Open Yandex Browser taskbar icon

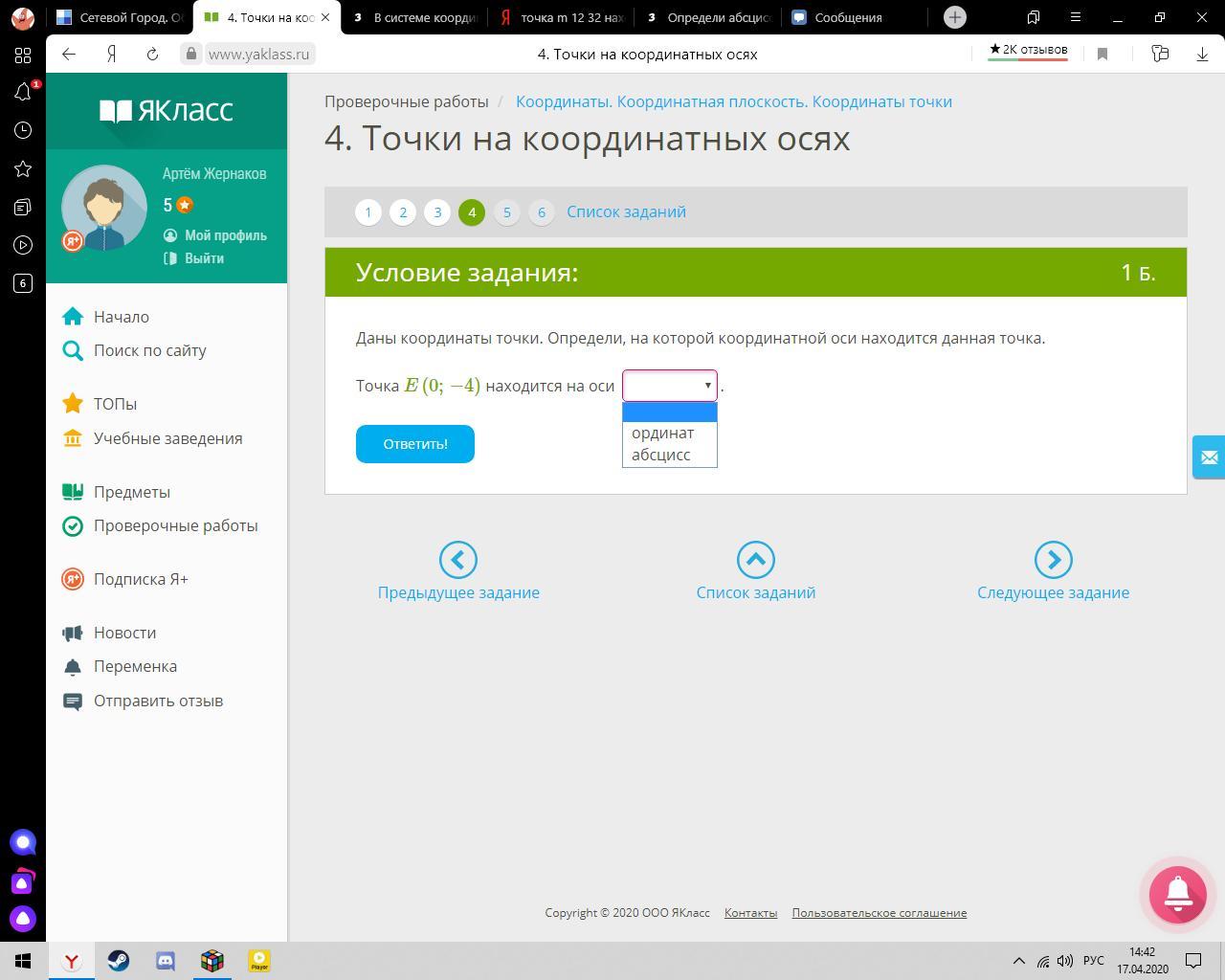(72, 961)
